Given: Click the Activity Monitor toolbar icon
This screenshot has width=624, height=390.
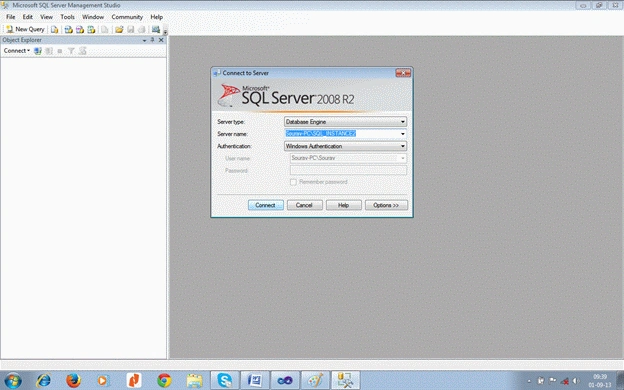Looking at the screenshot, I should (x=156, y=29).
